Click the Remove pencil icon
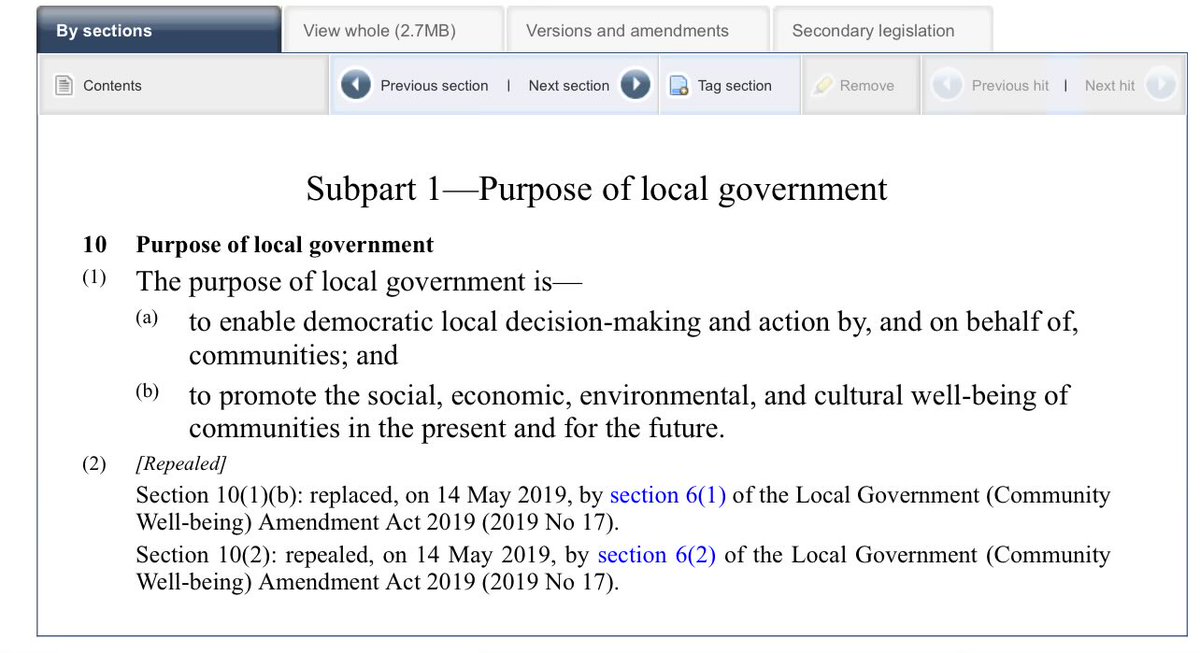The image size is (1200, 653). [x=823, y=86]
